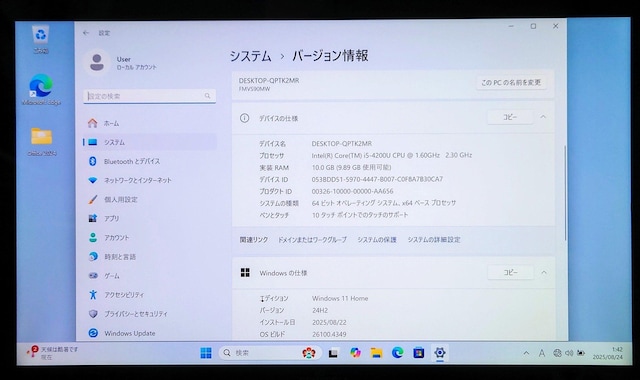
Task: Copy device specifications with コピー button
Action: (510, 117)
